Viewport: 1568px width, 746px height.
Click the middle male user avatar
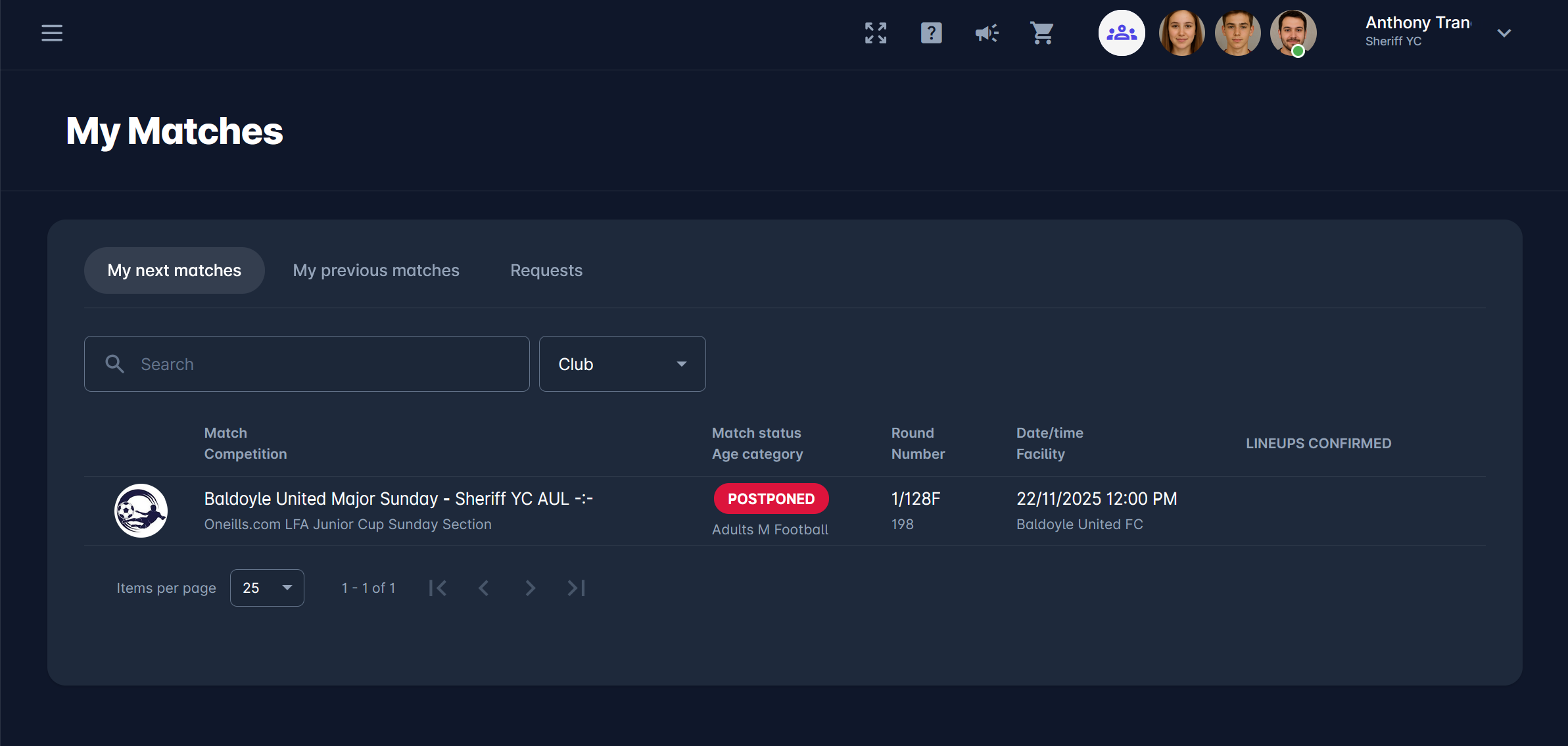tap(1237, 33)
